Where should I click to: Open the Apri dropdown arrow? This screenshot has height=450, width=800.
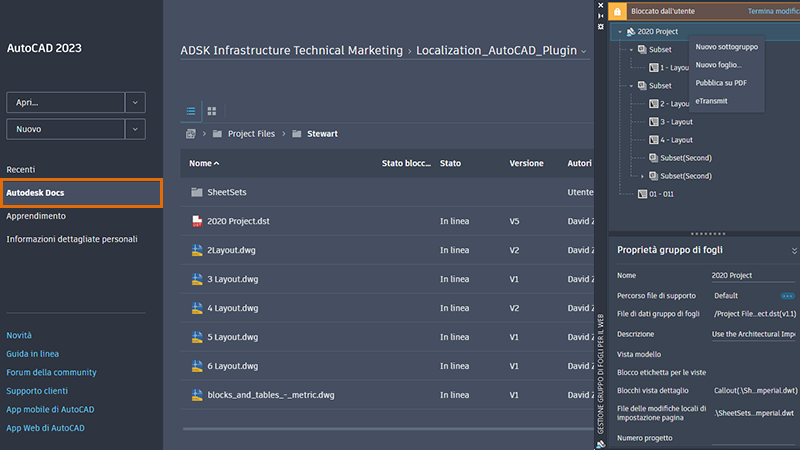[x=135, y=102]
